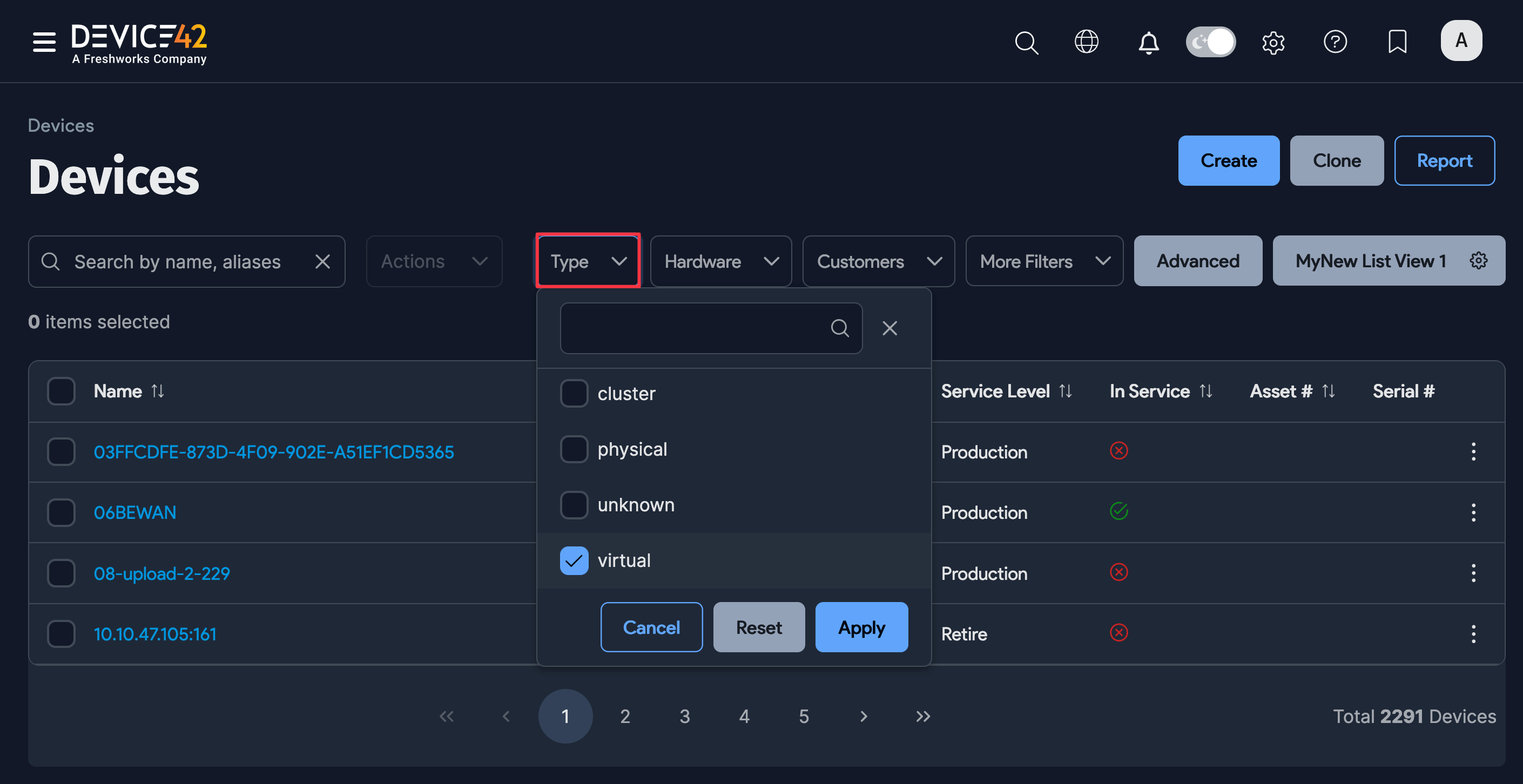Check the physical type checkbox
Viewport: 1523px width, 784px height.
pyautogui.click(x=574, y=449)
